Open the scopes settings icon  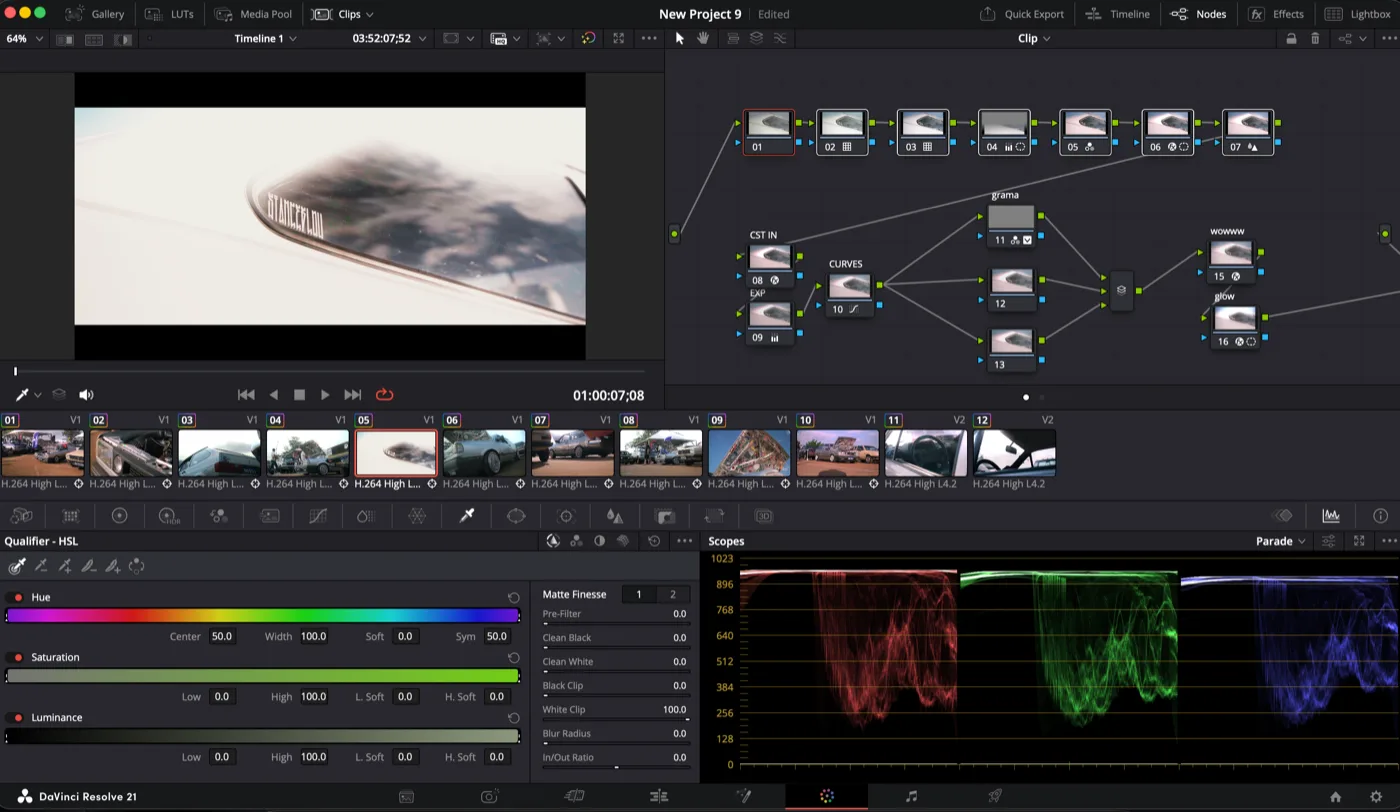1328,541
